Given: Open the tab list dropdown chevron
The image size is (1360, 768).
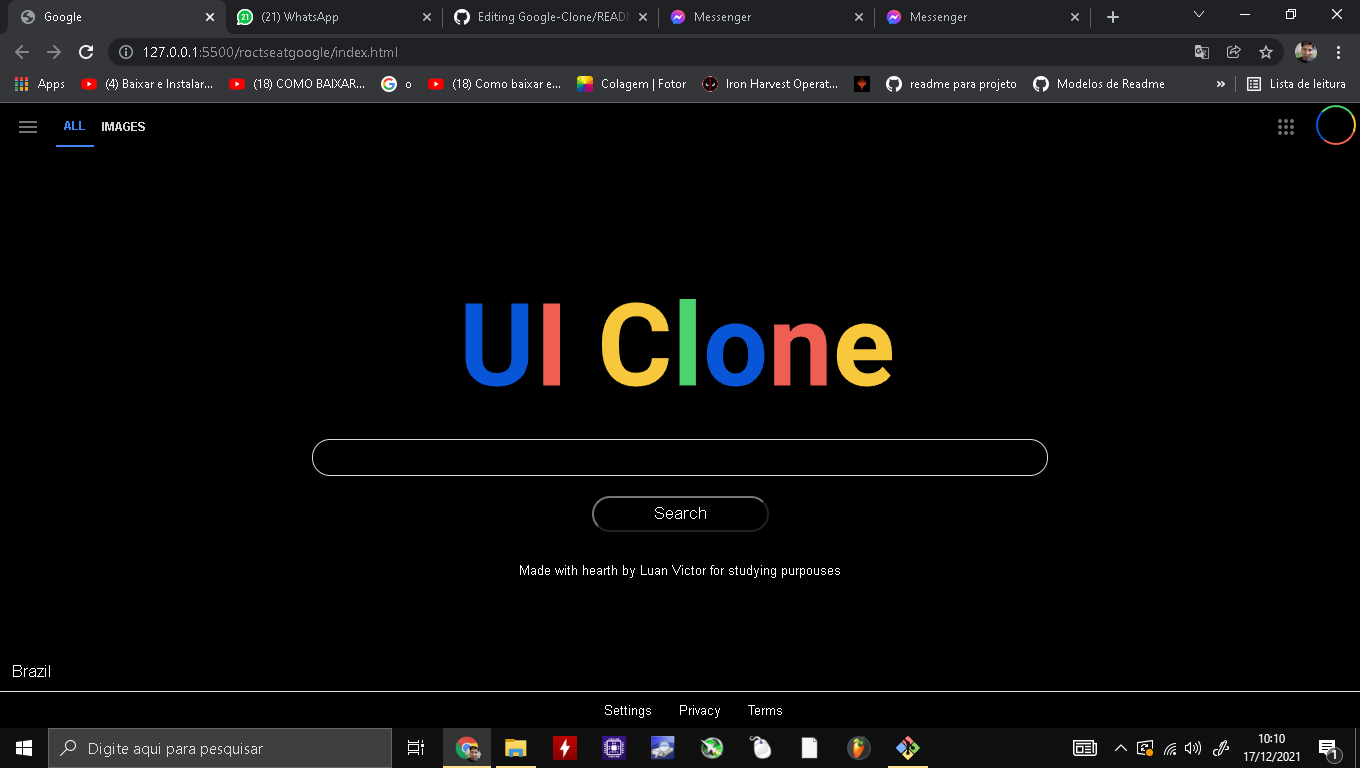Looking at the screenshot, I should [1198, 14].
